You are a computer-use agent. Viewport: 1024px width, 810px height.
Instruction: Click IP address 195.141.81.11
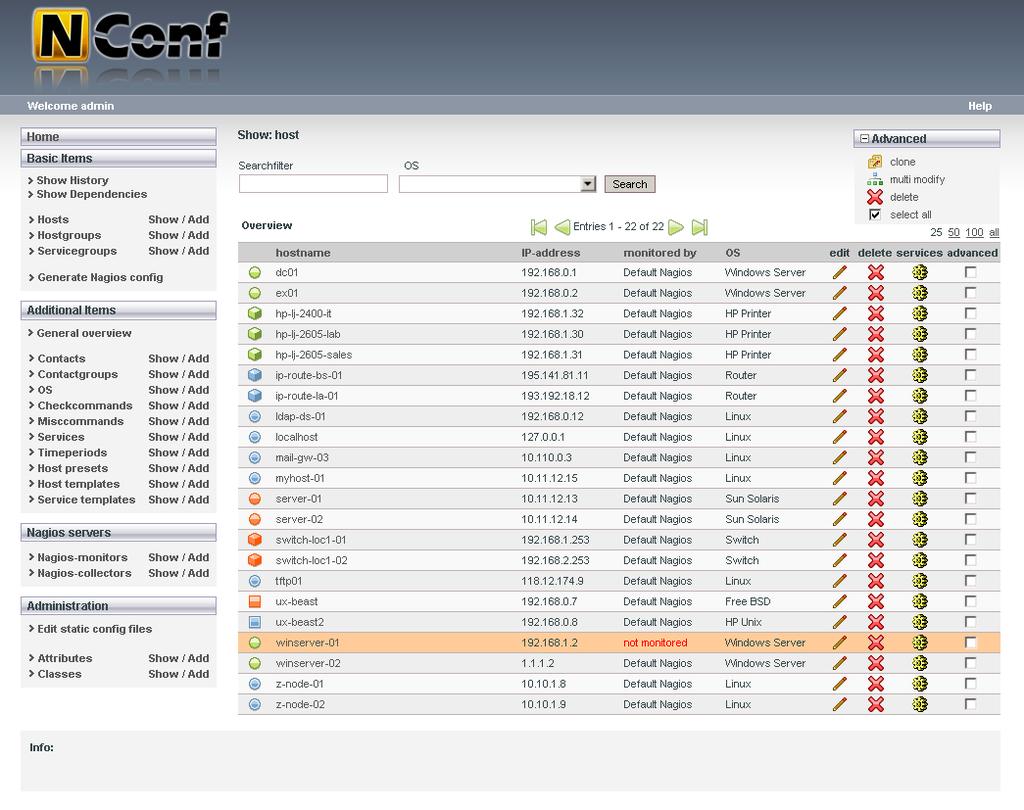554,375
